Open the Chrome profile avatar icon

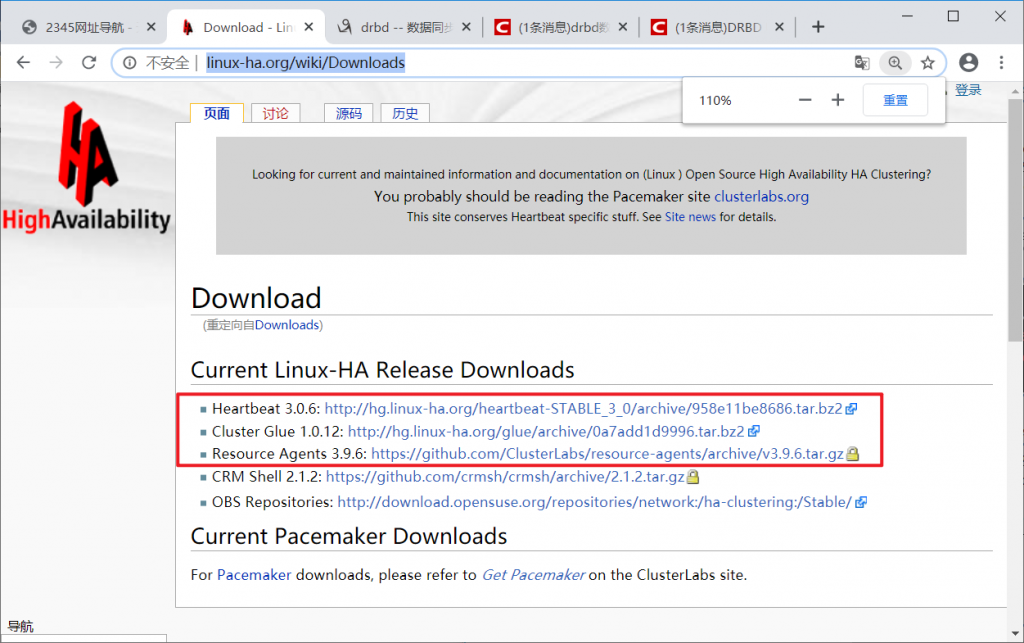tap(968, 63)
